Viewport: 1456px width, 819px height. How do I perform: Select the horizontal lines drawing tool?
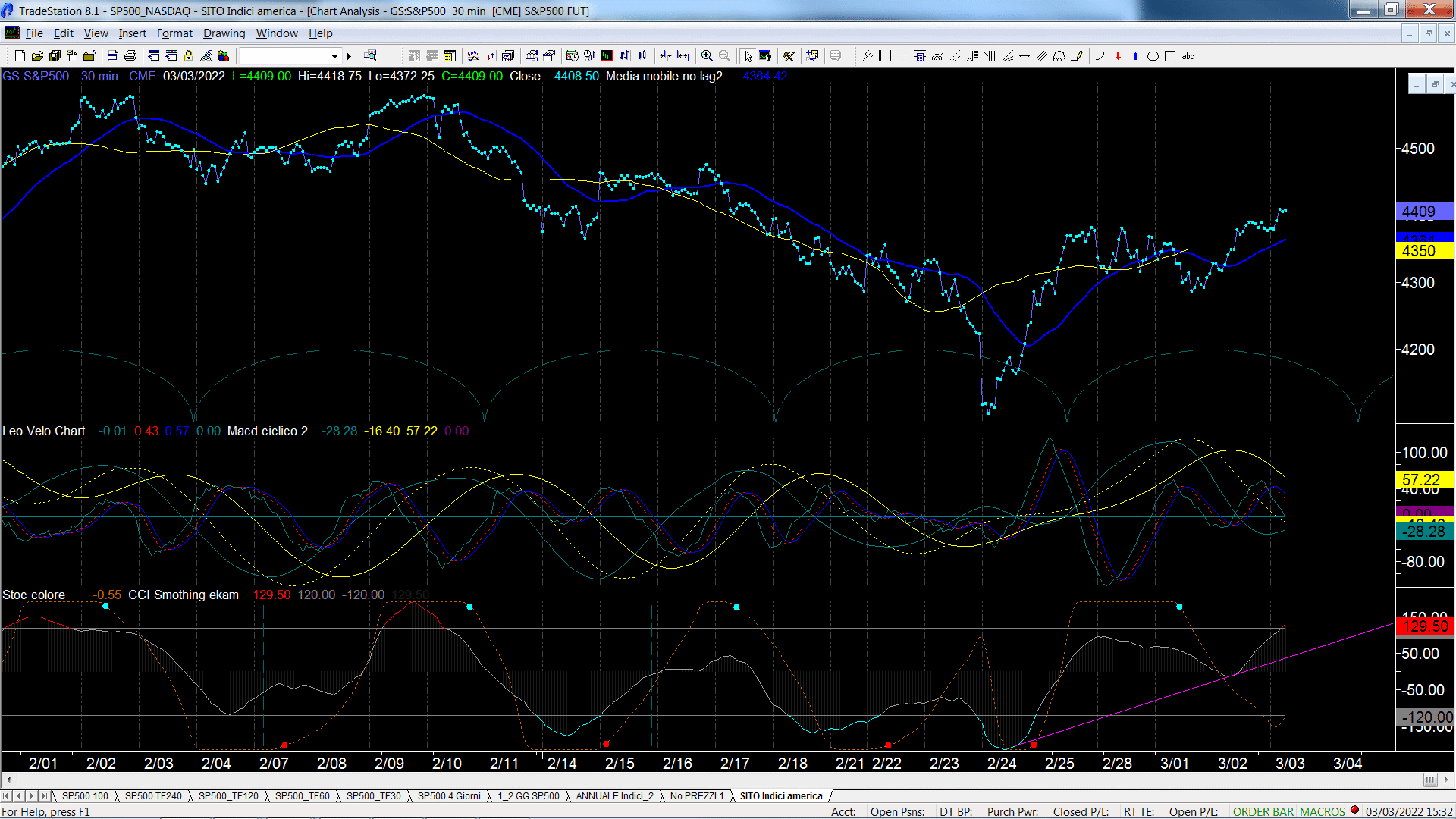coord(902,56)
